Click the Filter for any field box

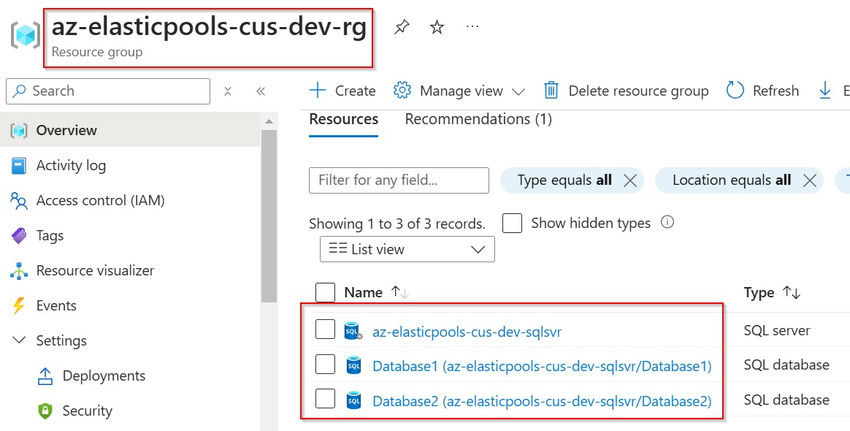click(399, 181)
